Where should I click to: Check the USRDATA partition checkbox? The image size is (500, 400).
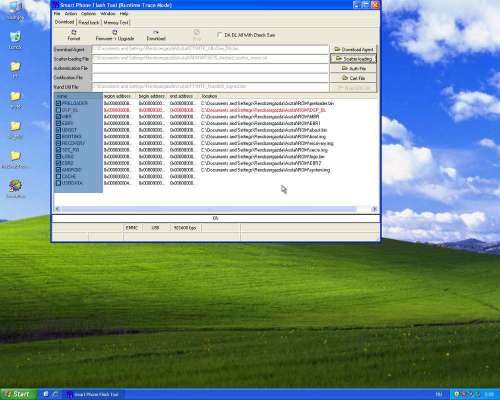point(58,183)
